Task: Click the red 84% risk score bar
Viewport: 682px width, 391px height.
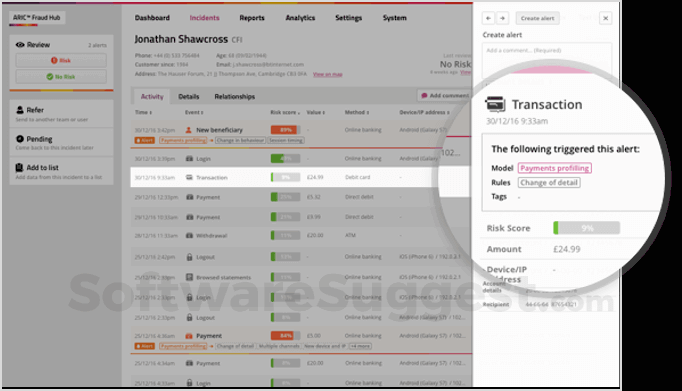Action: (x=285, y=335)
